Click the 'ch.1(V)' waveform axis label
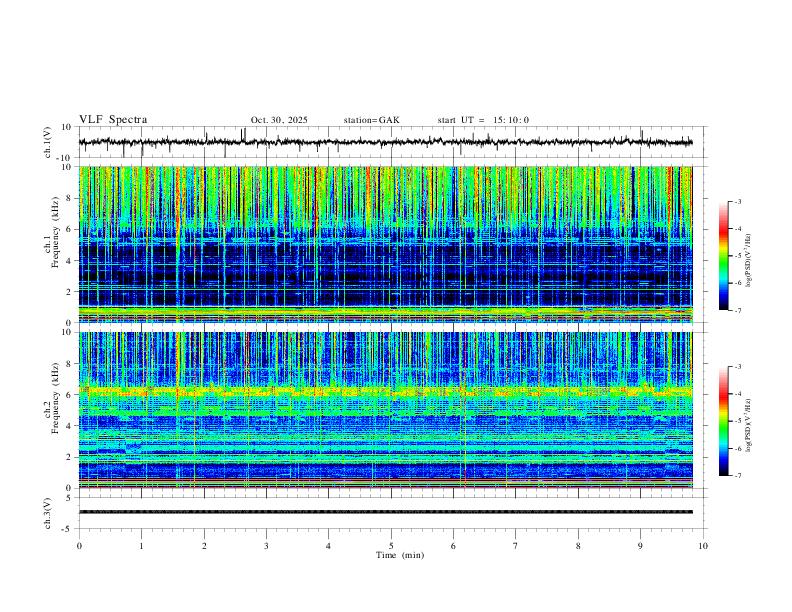 coord(48,142)
